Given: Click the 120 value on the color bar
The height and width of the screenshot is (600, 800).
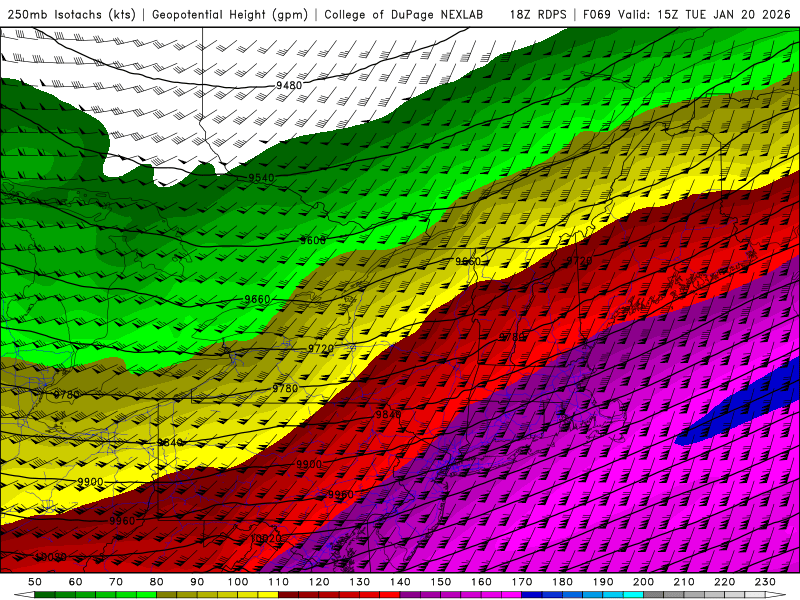Looking at the screenshot, I should 319,582.
